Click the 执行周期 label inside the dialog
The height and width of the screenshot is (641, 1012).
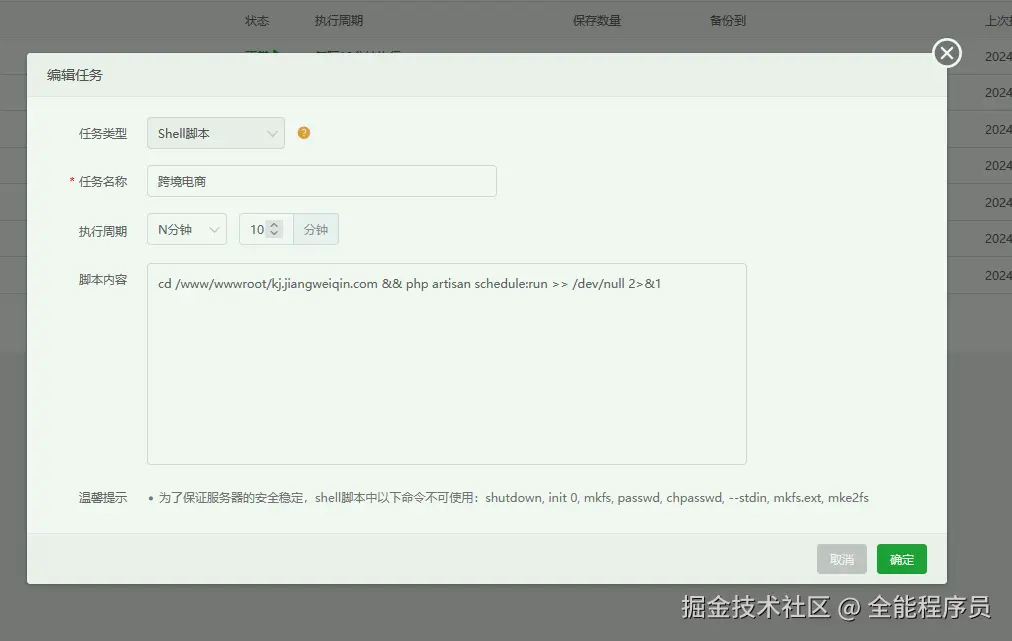point(103,231)
